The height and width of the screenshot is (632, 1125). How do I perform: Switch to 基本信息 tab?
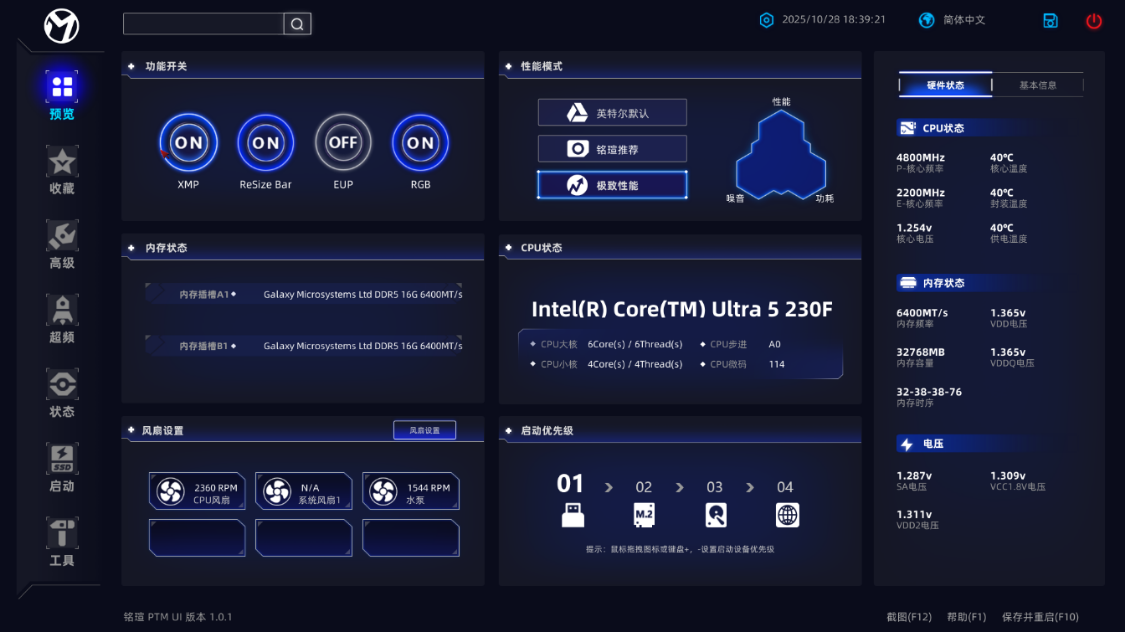[x=1037, y=85]
